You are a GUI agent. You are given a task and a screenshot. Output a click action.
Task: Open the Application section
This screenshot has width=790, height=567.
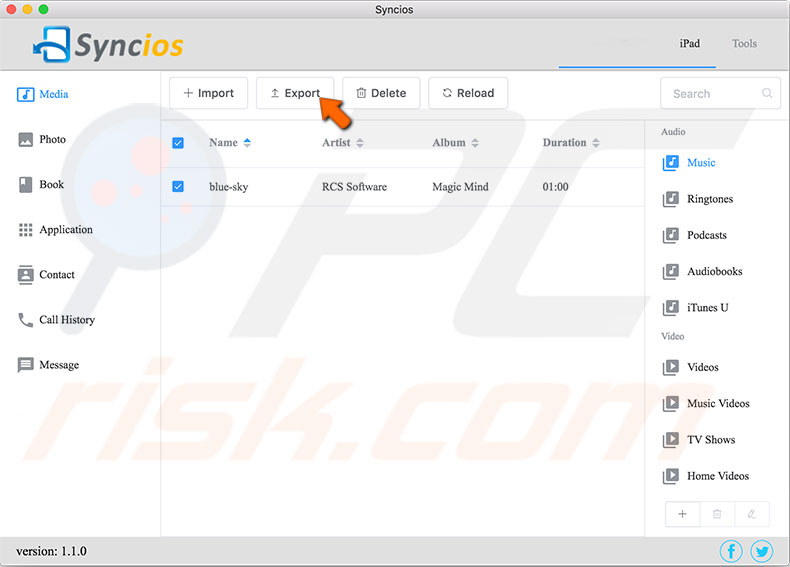(x=55, y=230)
